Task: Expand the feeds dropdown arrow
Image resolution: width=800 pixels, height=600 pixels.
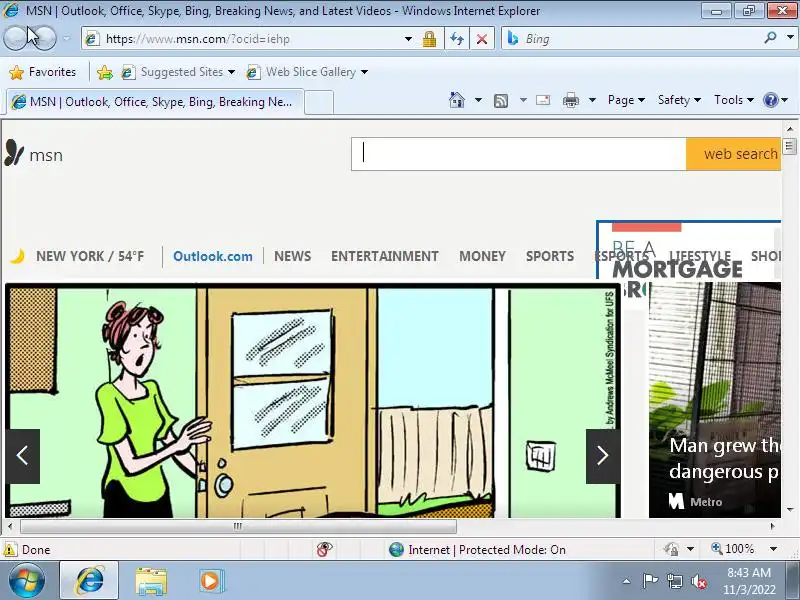Action: tap(523, 100)
